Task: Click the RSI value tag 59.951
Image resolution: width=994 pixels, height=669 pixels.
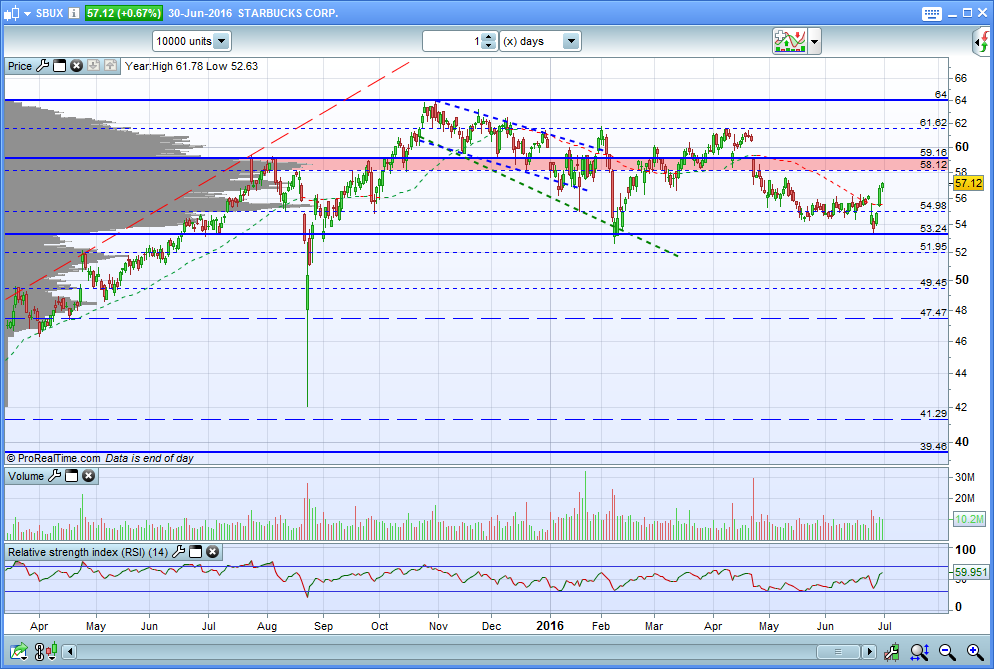Action: 971,572
